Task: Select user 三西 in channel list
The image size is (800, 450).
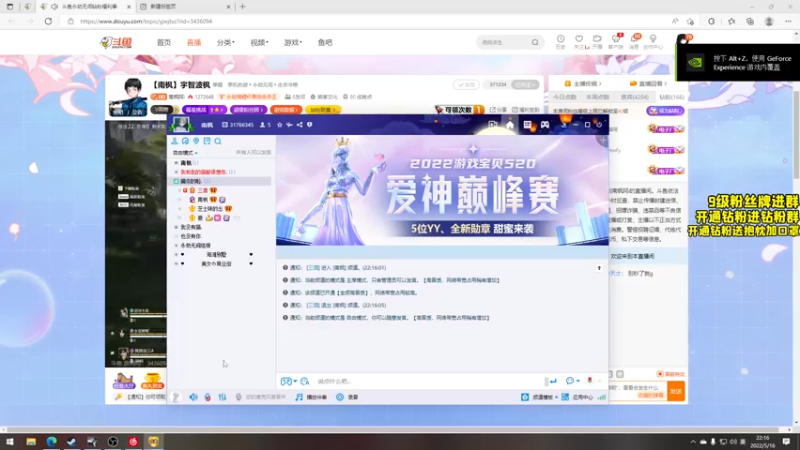Action: pyautogui.click(x=203, y=190)
